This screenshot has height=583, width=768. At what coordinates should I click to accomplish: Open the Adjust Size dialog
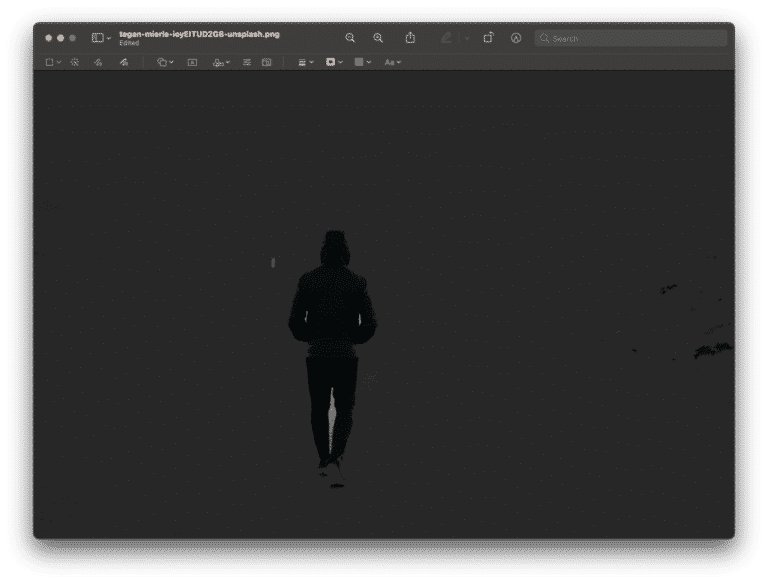[266, 62]
